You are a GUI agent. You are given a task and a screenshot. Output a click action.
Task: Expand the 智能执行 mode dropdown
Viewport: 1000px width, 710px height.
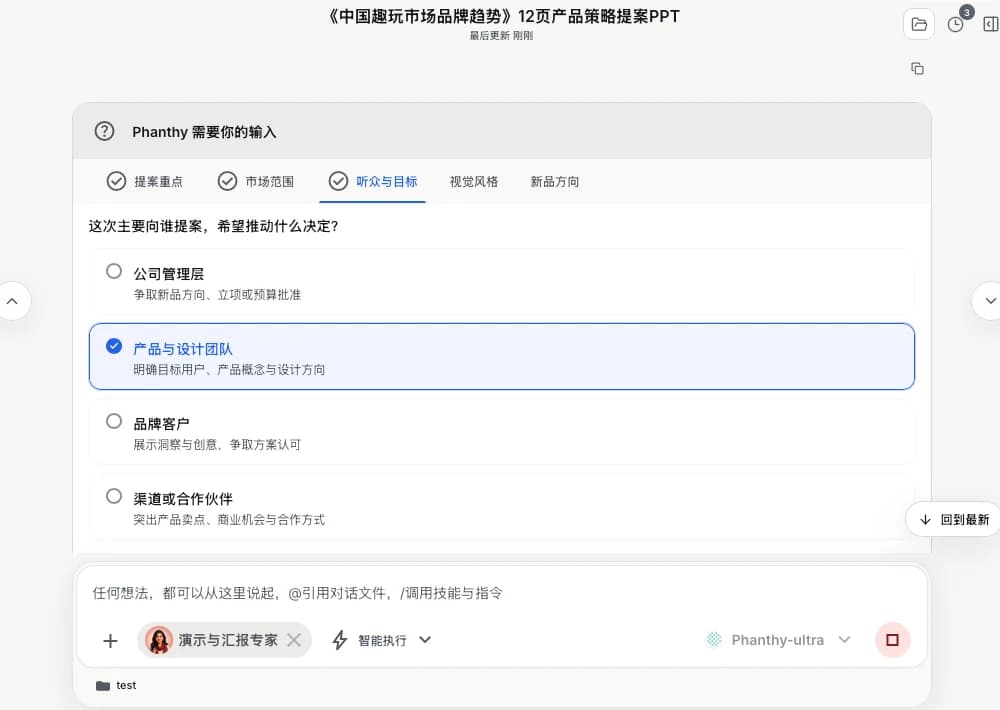coord(425,639)
